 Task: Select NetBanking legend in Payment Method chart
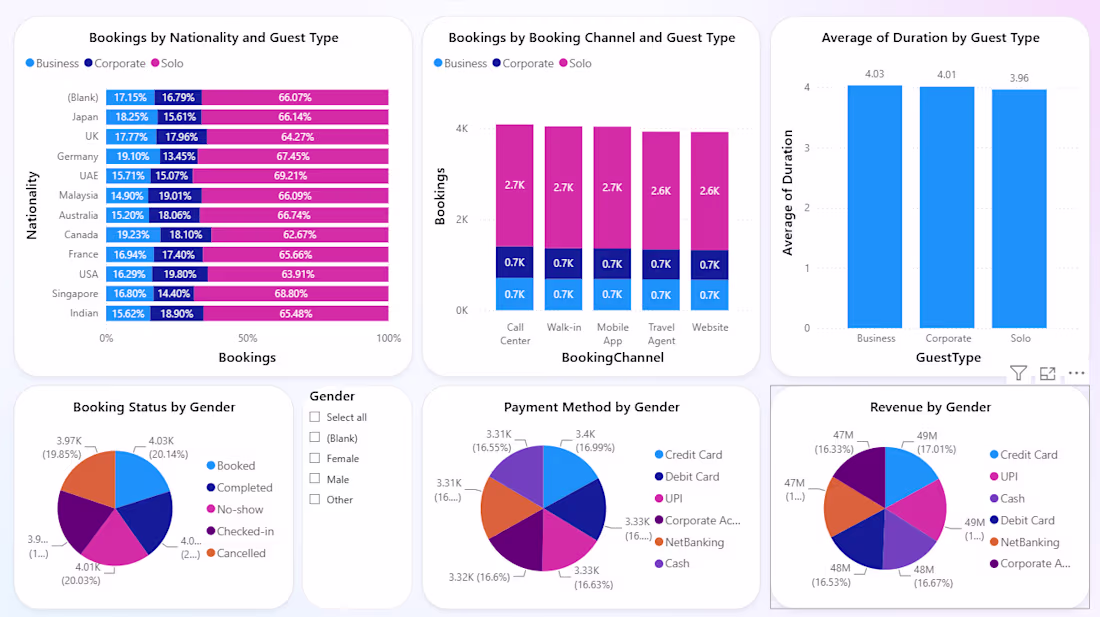(x=689, y=542)
